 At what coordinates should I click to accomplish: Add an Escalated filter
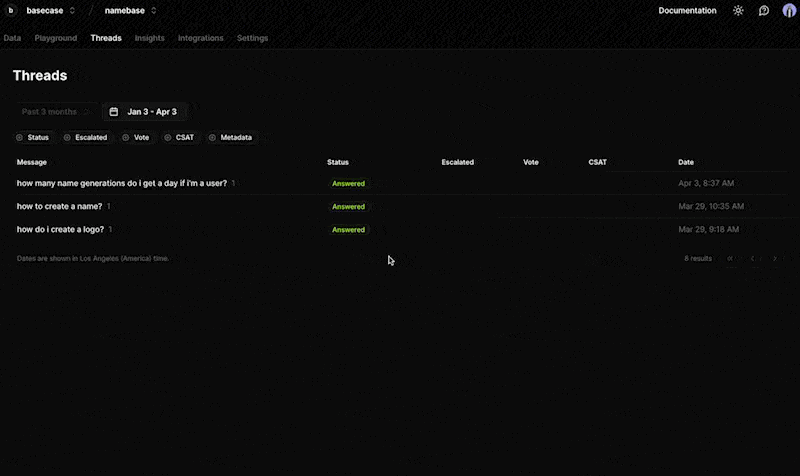[85, 137]
